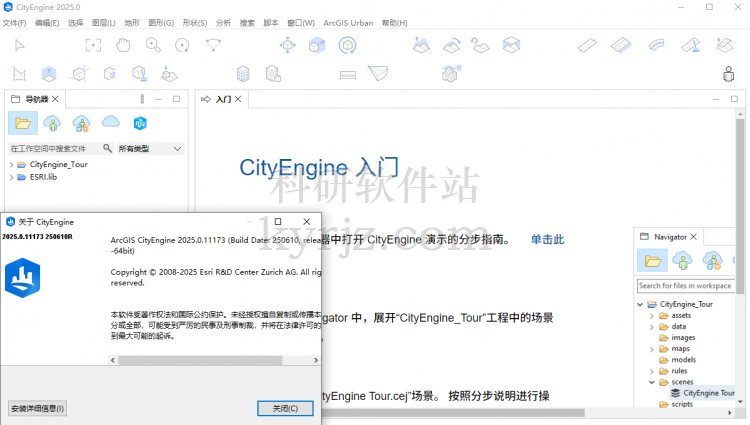Screen dimensions: 750x425
Task: Activate the Orbit circular navigation tool
Action: point(182,45)
